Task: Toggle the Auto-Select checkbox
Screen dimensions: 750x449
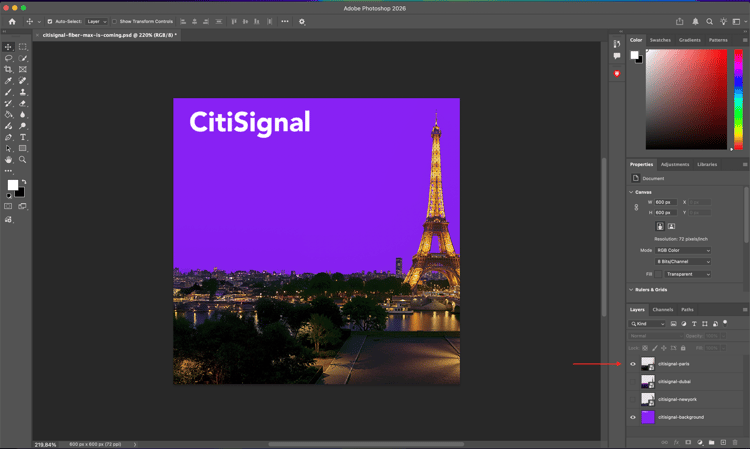Action: (50, 21)
